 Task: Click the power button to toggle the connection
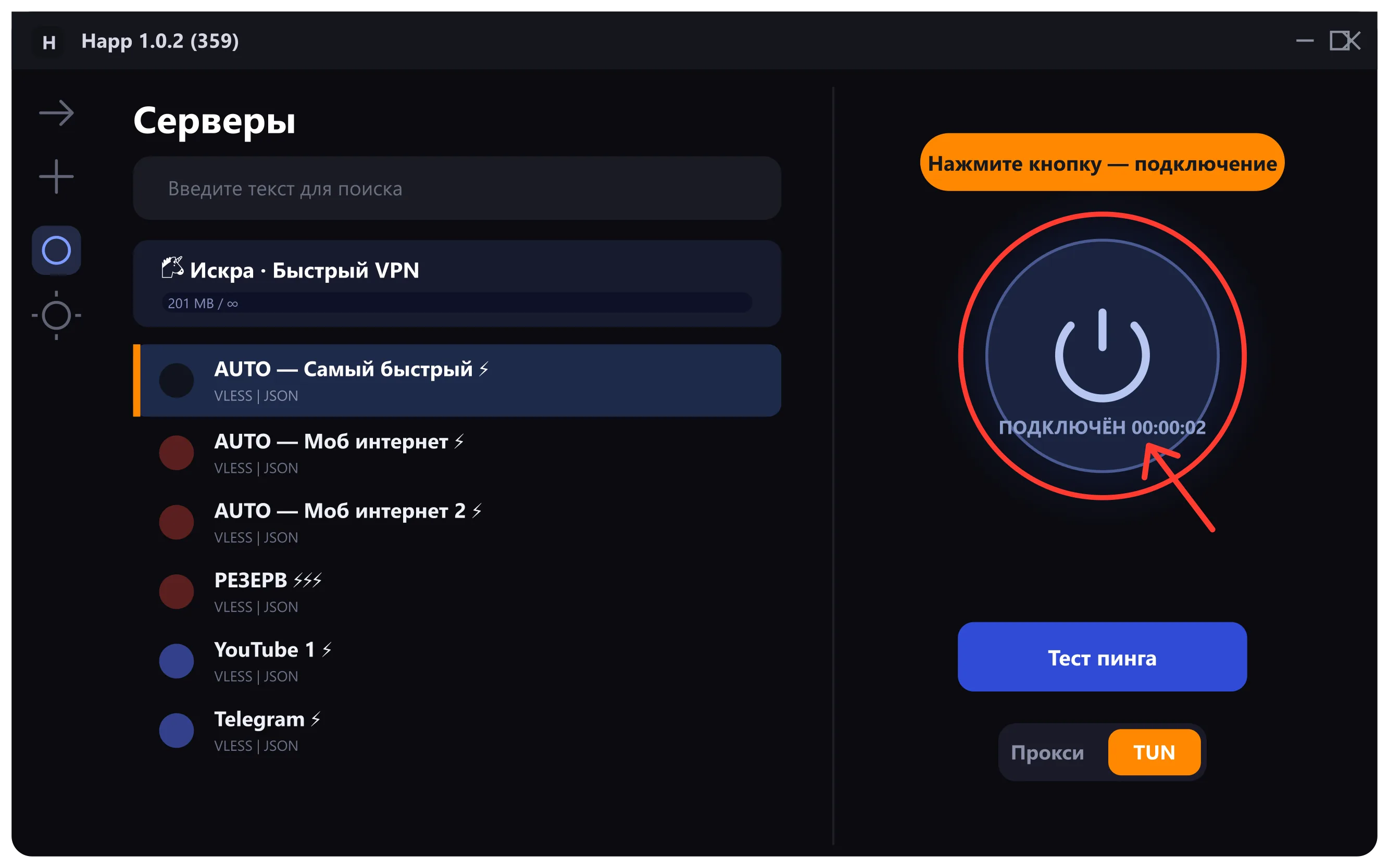point(1102,356)
